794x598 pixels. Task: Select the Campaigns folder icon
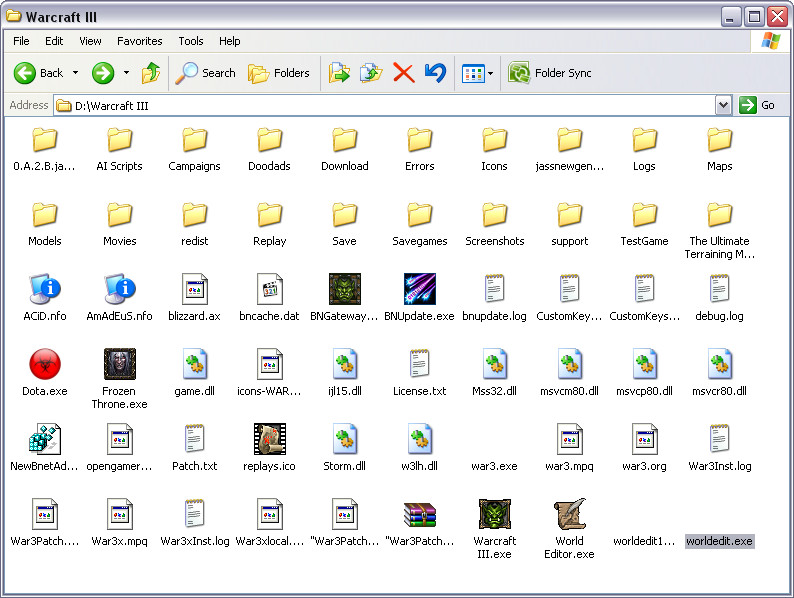(194, 140)
